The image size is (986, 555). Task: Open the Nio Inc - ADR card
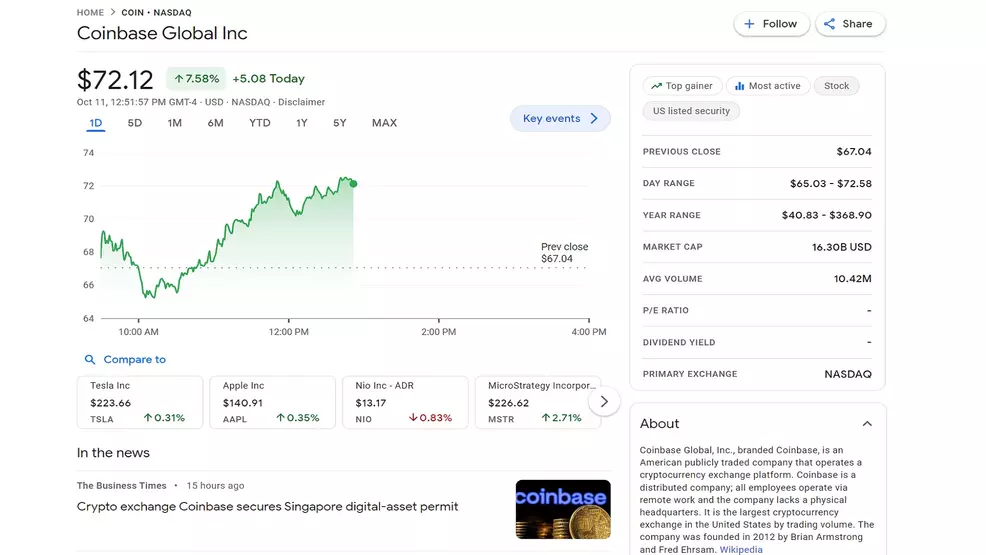pos(405,402)
